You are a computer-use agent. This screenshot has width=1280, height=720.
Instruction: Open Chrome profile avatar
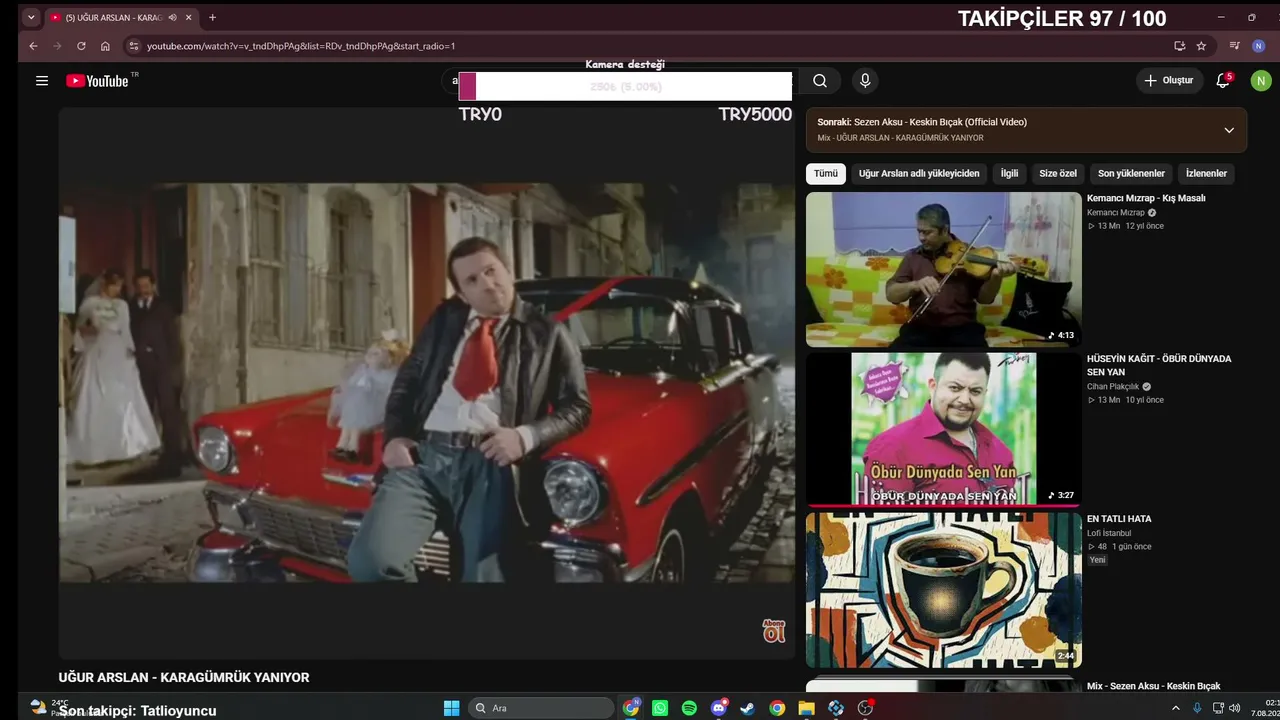point(1259,46)
